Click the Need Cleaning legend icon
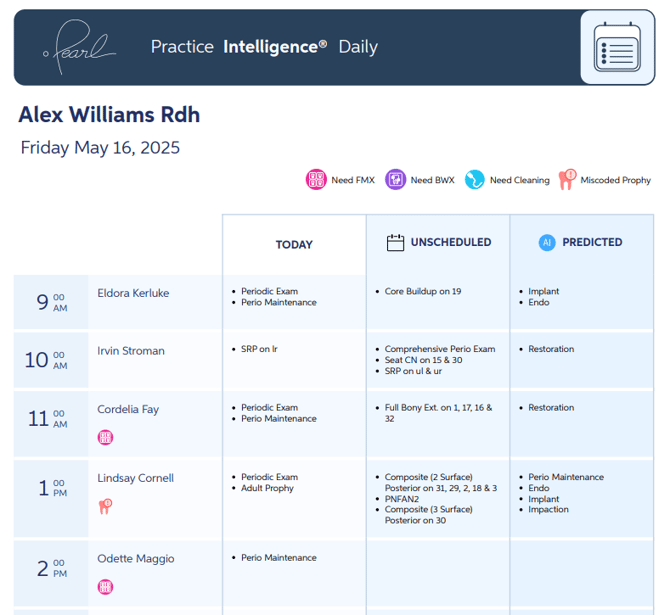 [x=474, y=180]
